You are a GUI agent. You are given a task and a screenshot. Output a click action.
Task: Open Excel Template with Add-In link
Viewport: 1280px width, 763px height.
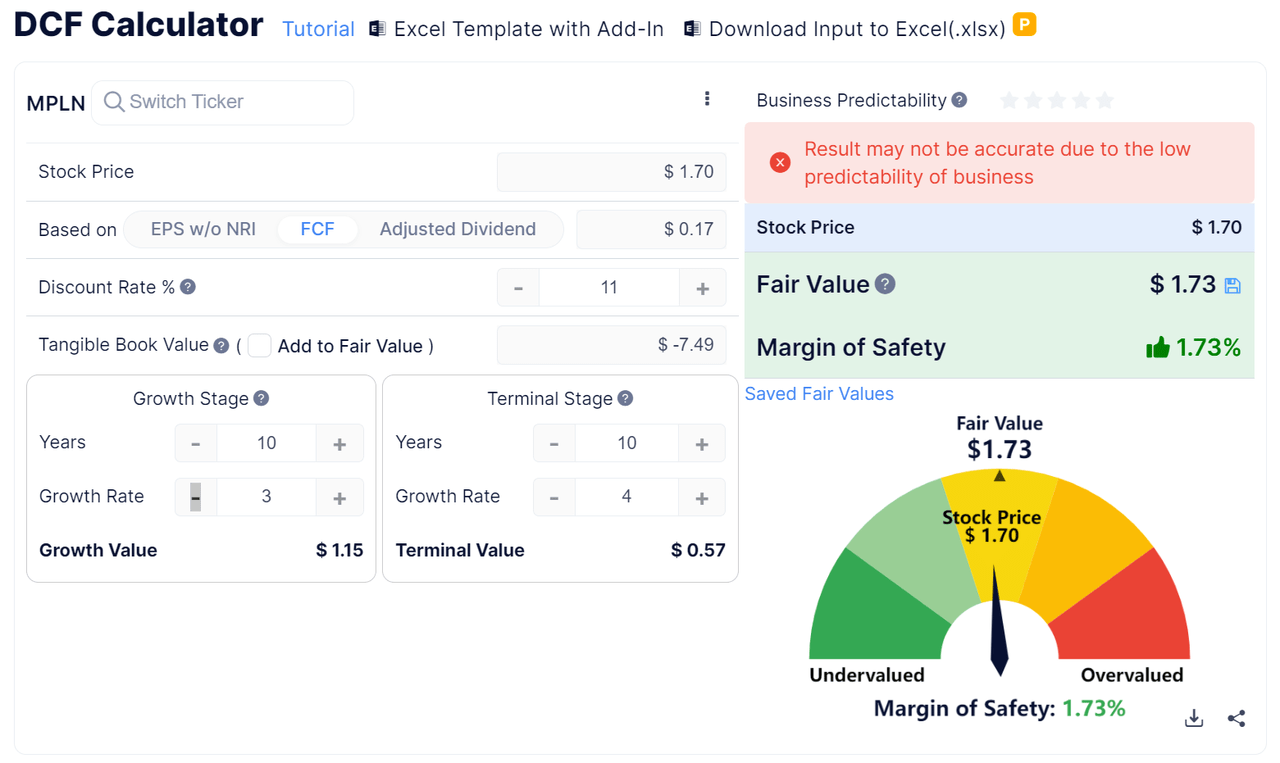(528, 29)
